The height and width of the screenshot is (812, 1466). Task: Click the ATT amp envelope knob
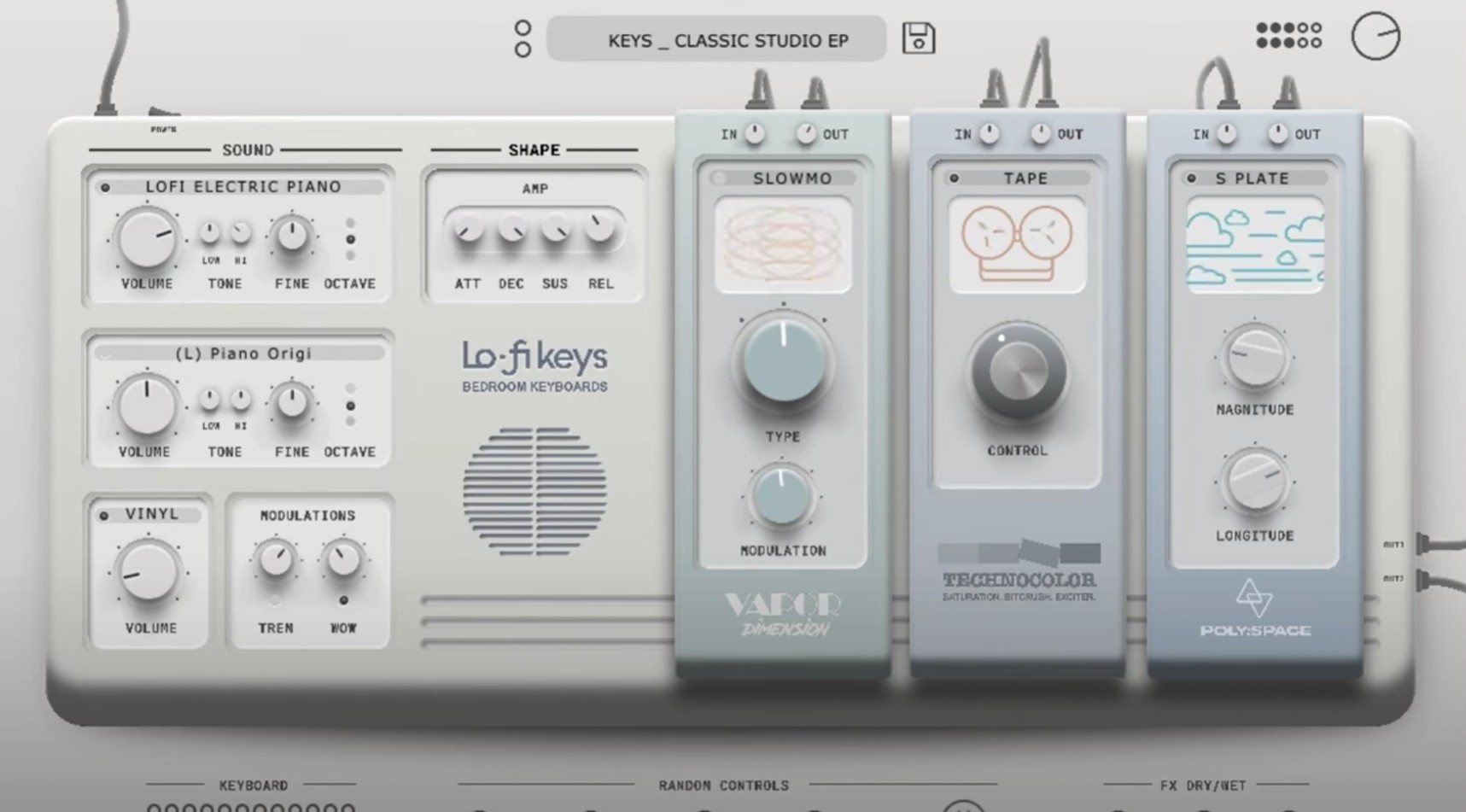(x=468, y=229)
